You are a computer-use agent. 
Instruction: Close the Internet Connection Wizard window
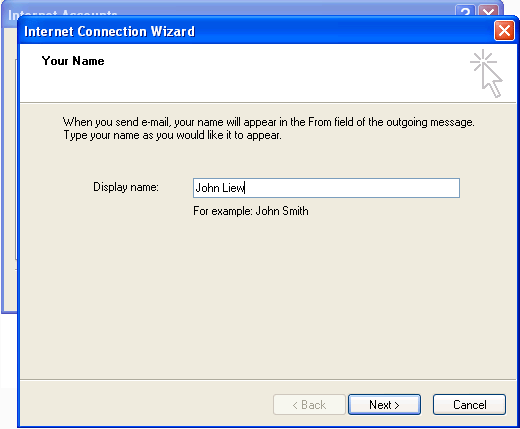504,31
